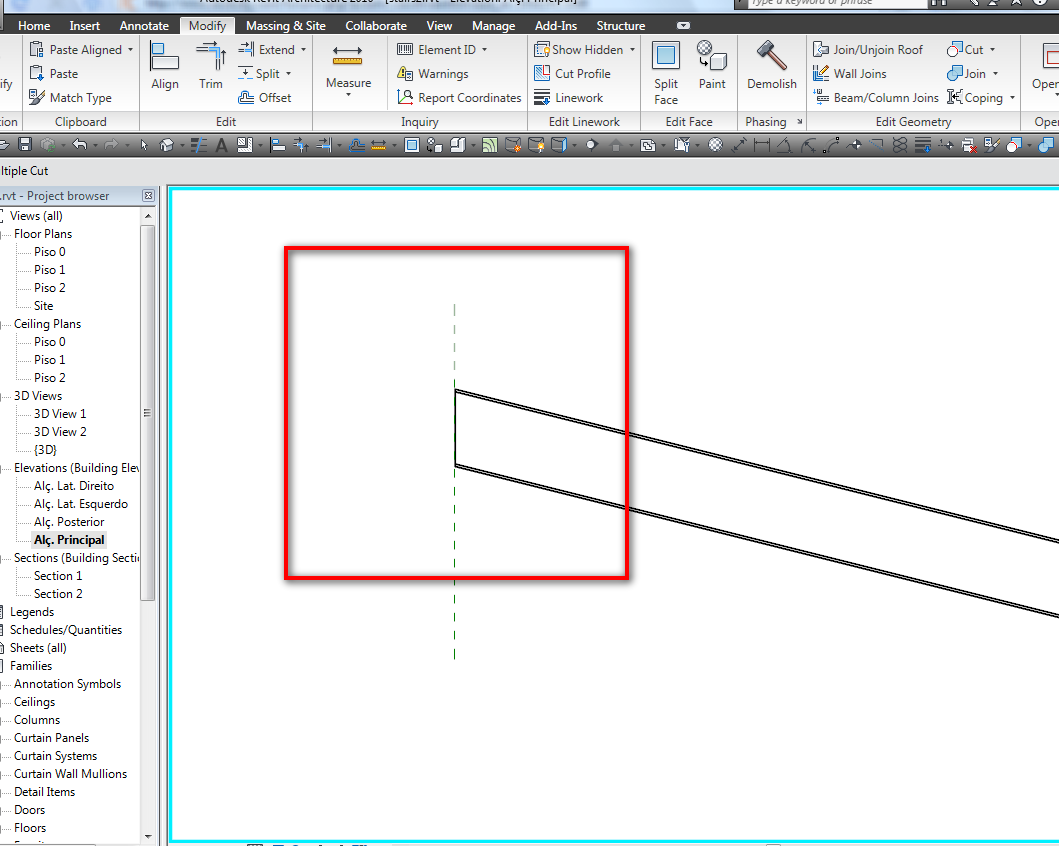Click Report Coordinates
The image size is (1059, 846).
coord(459,98)
